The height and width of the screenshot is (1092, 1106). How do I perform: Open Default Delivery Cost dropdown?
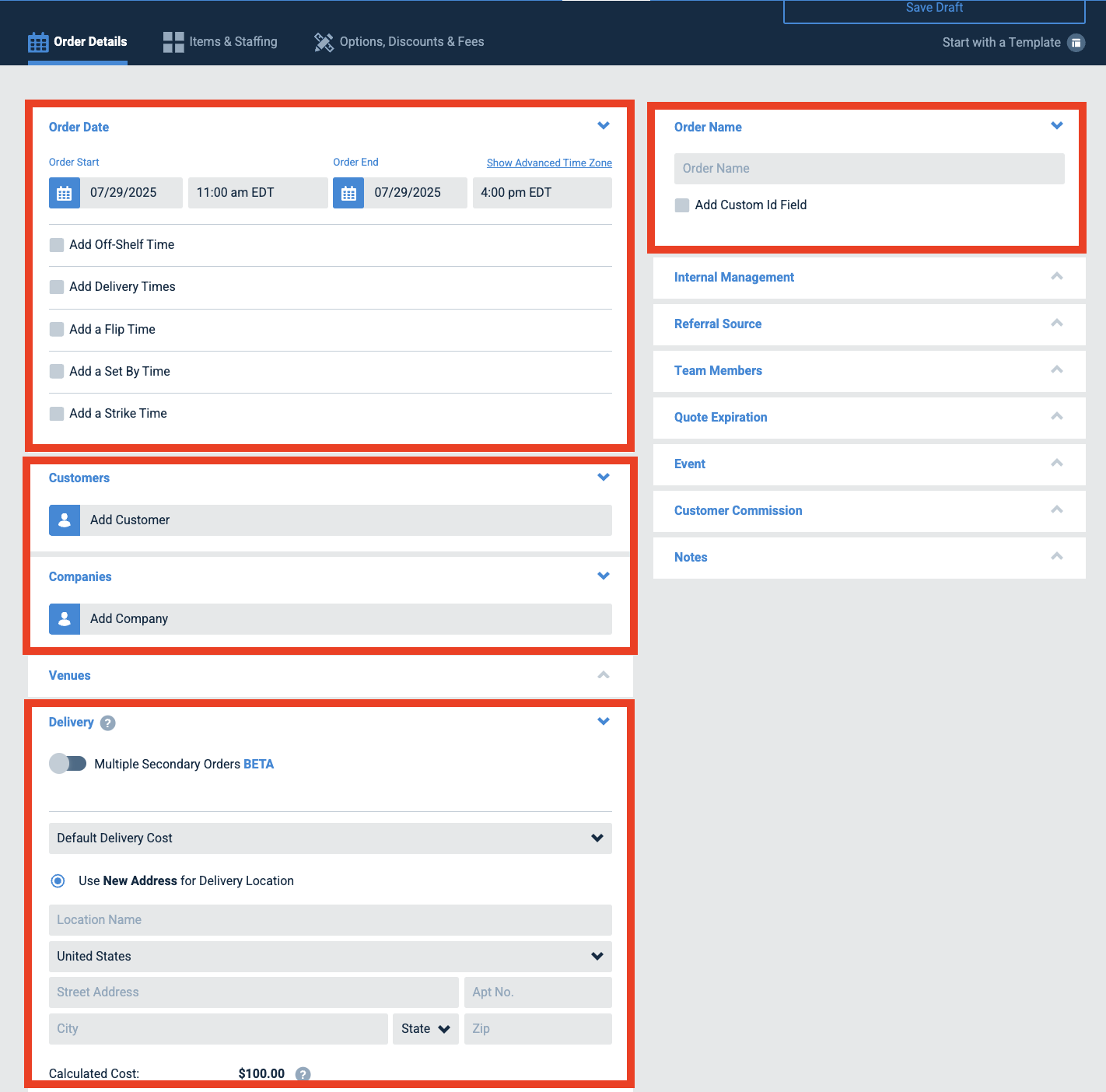click(x=331, y=838)
